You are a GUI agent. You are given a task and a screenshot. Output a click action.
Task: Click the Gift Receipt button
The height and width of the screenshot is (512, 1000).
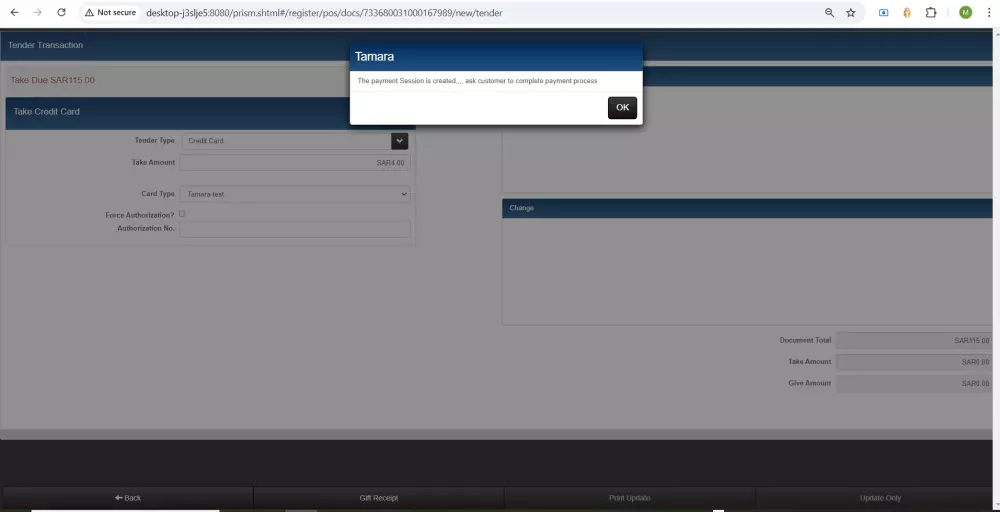379,498
